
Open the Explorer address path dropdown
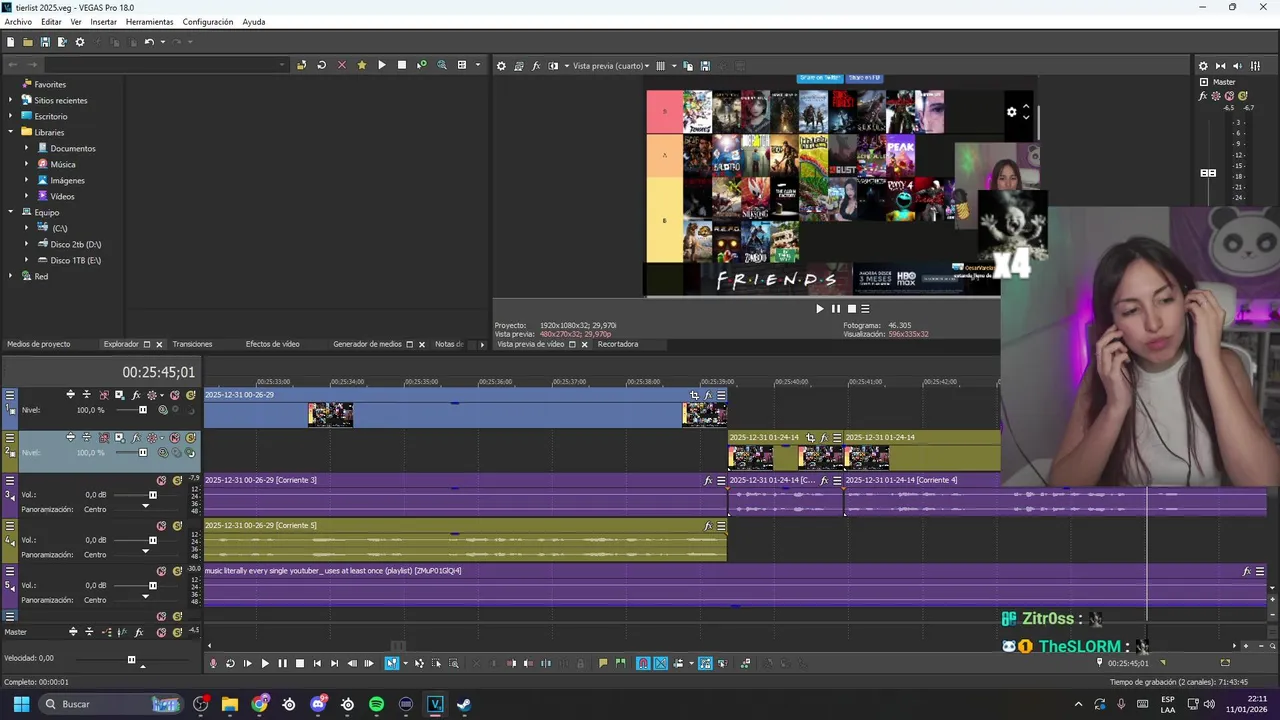(x=282, y=65)
